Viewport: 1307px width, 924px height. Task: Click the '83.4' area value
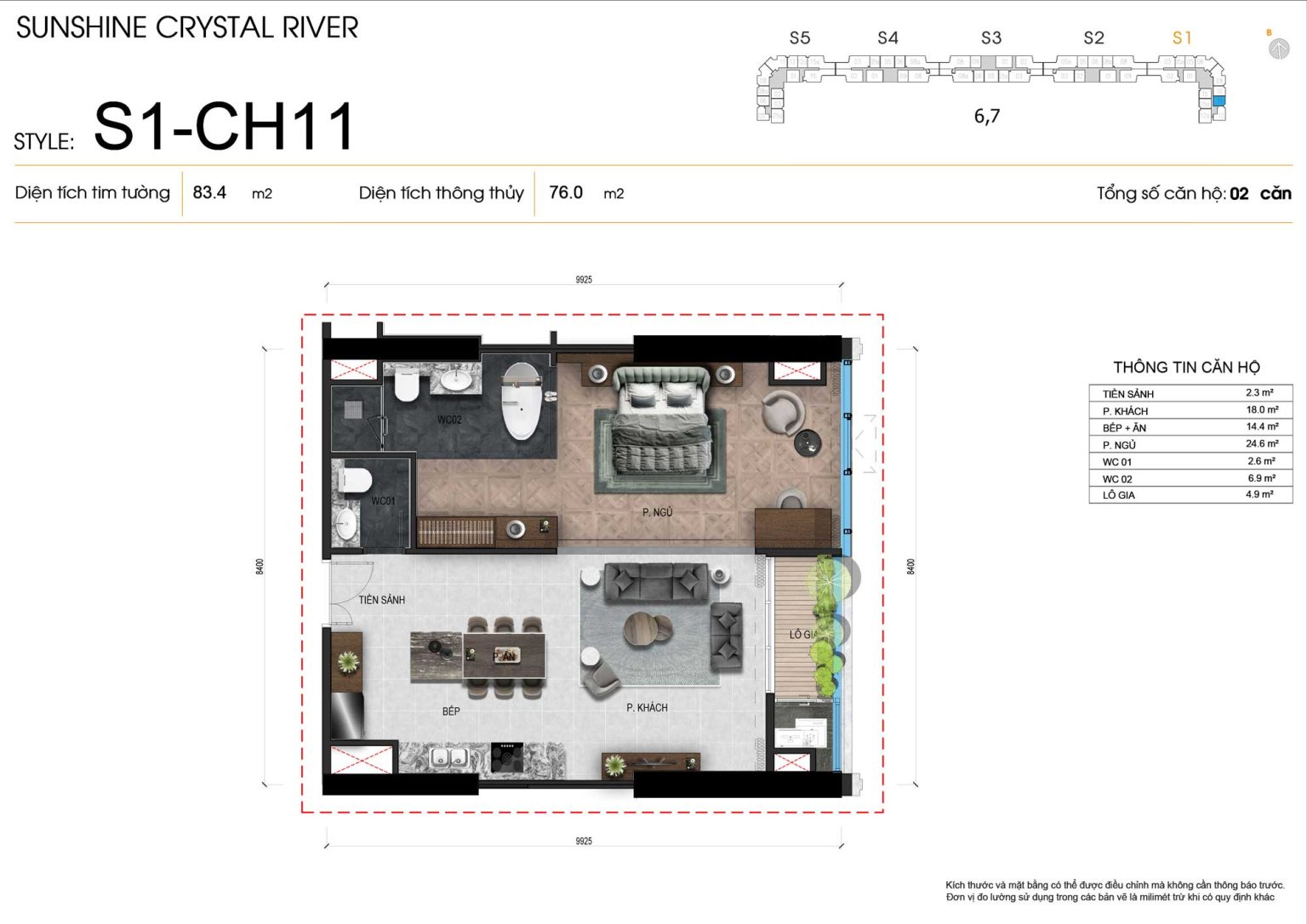209,192
